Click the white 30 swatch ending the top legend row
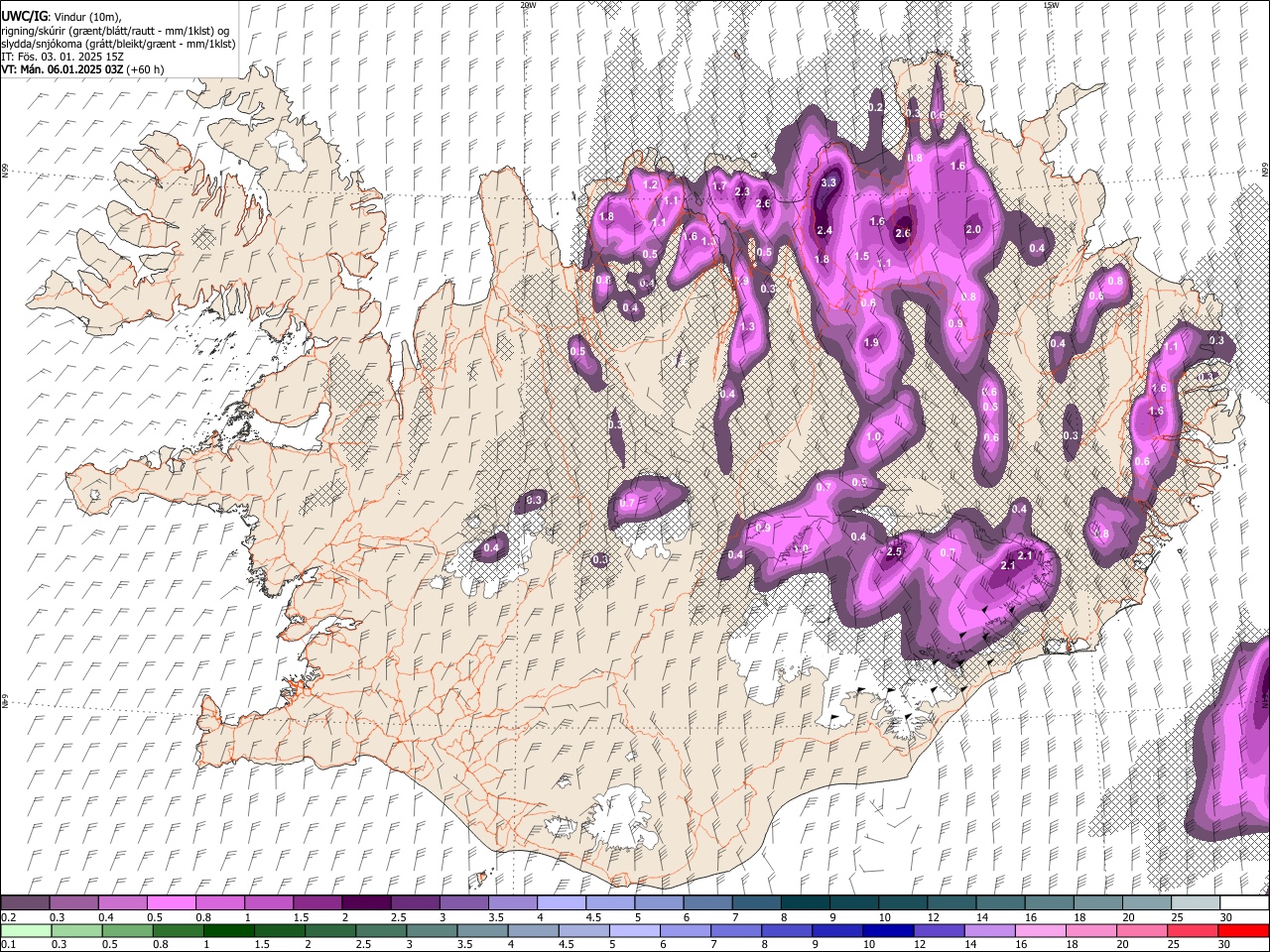Image resolution: width=1270 pixels, height=952 pixels. (x=1243, y=903)
